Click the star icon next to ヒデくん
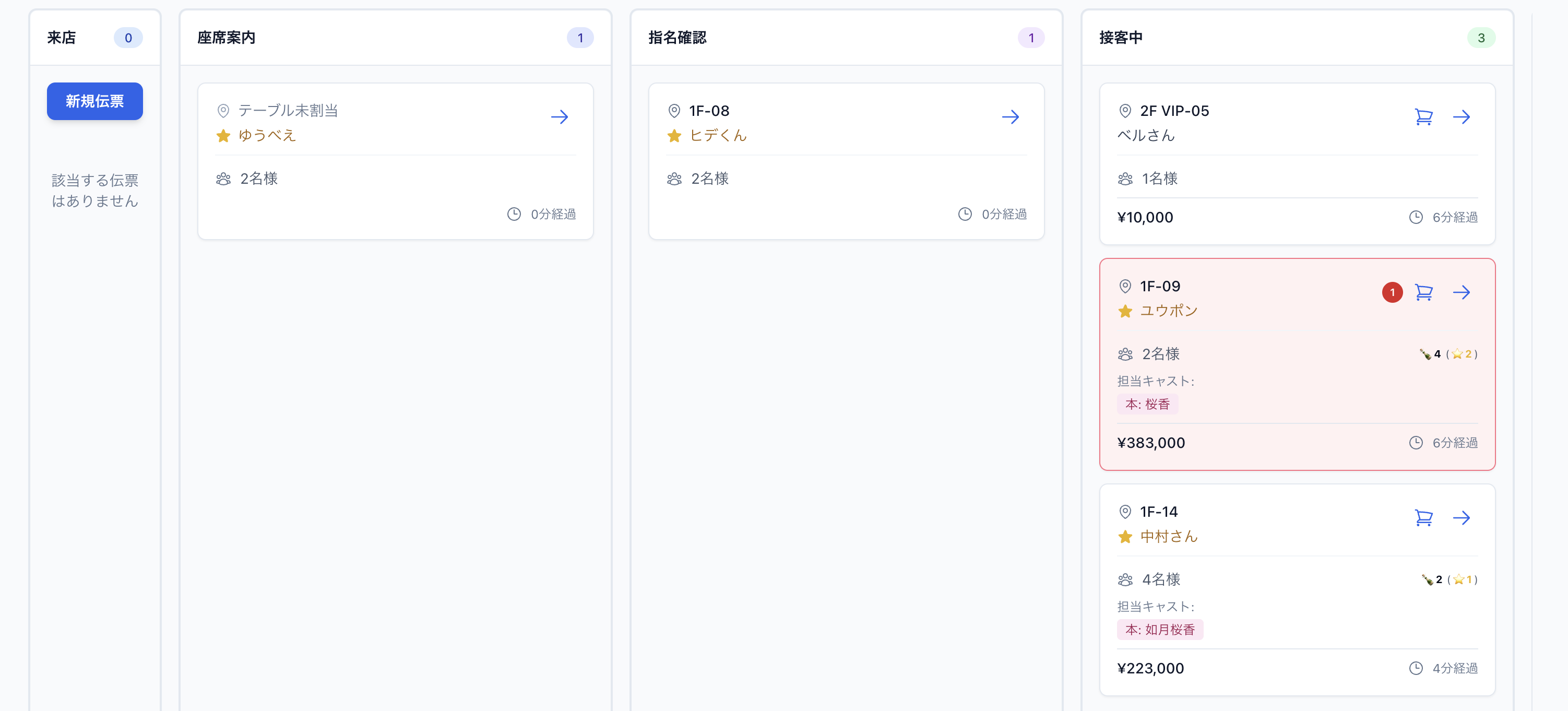Viewport: 1568px width, 711px height. [x=674, y=136]
